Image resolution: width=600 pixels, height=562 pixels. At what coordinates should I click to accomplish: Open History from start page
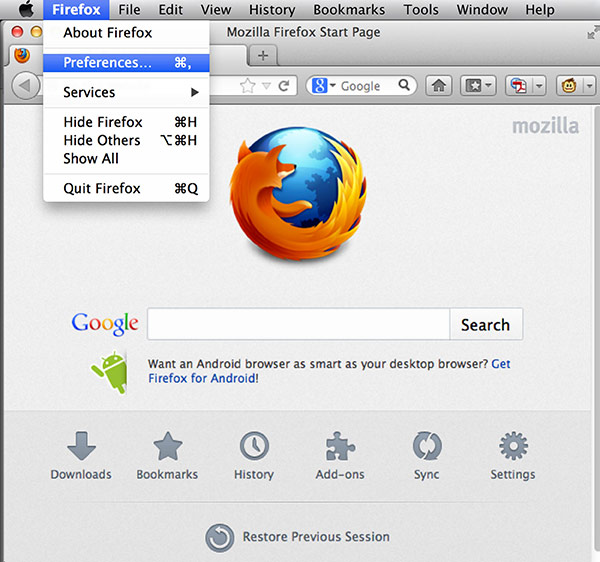click(254, 456)
